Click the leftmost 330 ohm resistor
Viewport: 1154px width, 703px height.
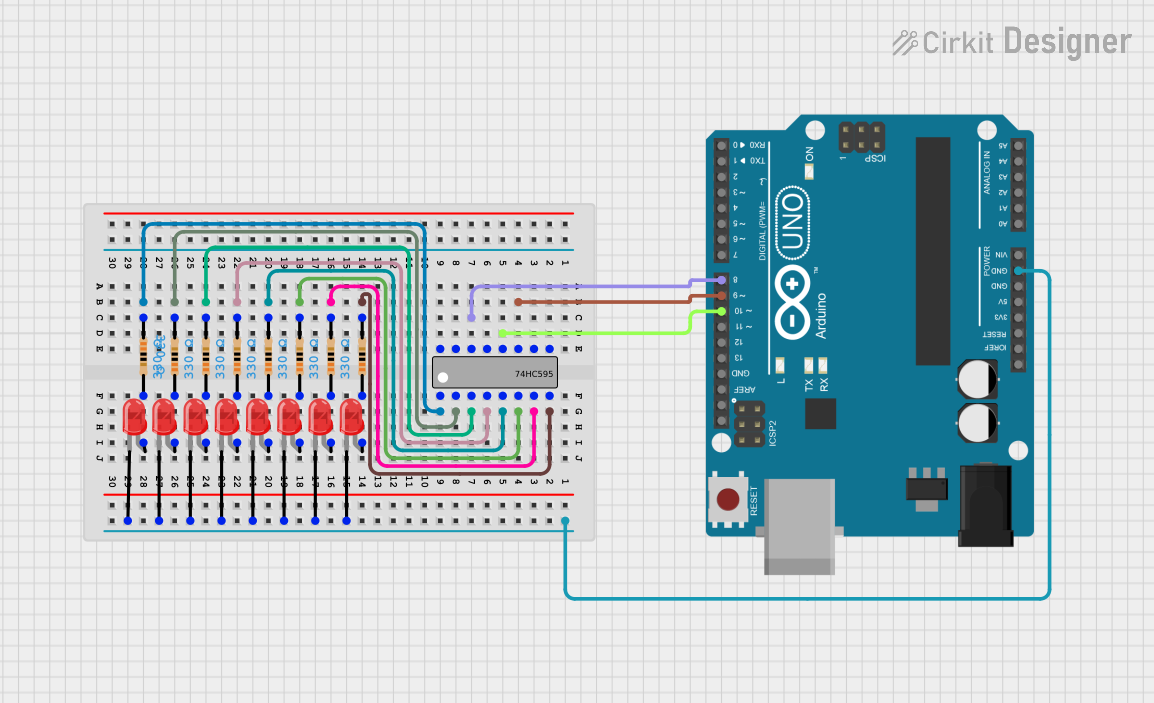pyautogui.click(x=144, y=357)
